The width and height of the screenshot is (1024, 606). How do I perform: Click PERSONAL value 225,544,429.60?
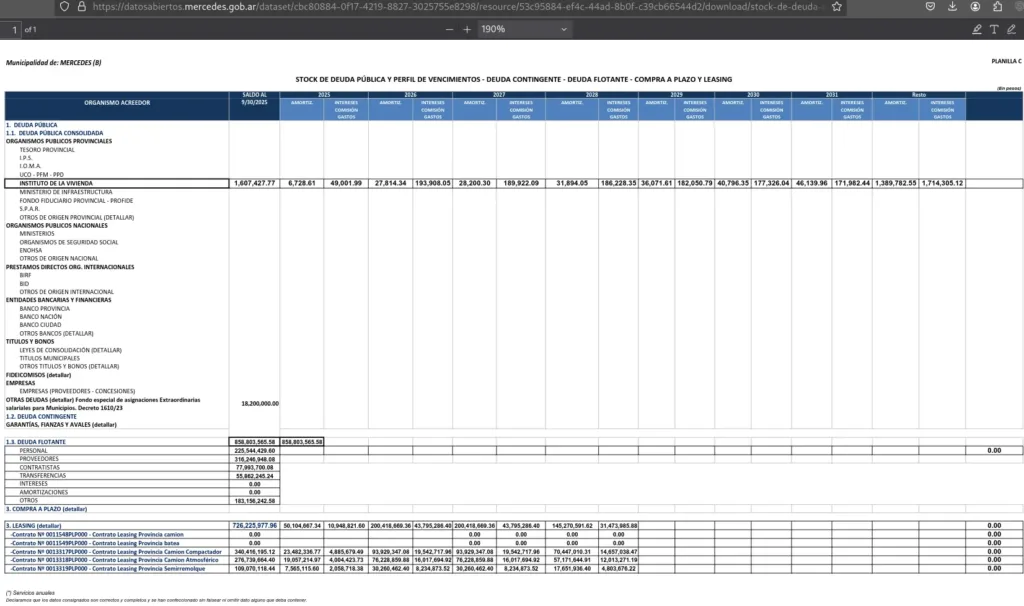coord(255,451)
